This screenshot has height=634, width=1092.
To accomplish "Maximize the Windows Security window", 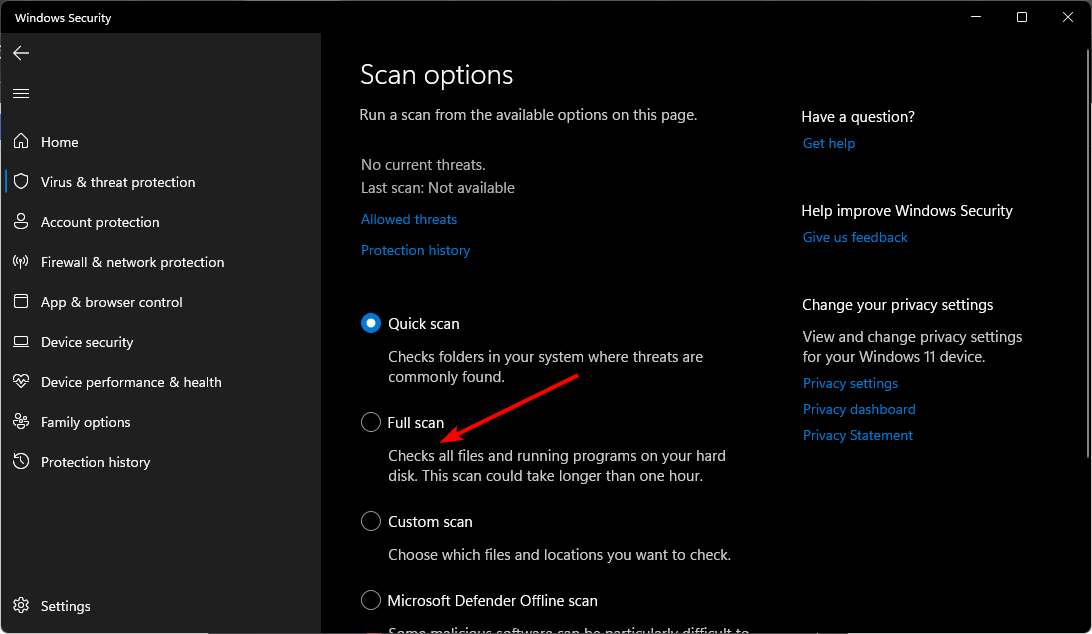I will tap(1022, 17).
